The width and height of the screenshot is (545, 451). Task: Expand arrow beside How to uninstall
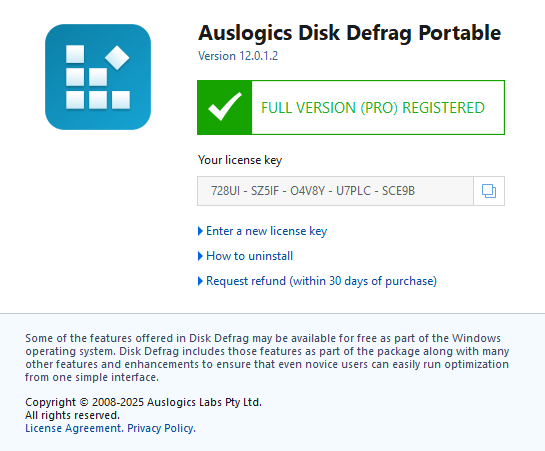pos(200,256)
